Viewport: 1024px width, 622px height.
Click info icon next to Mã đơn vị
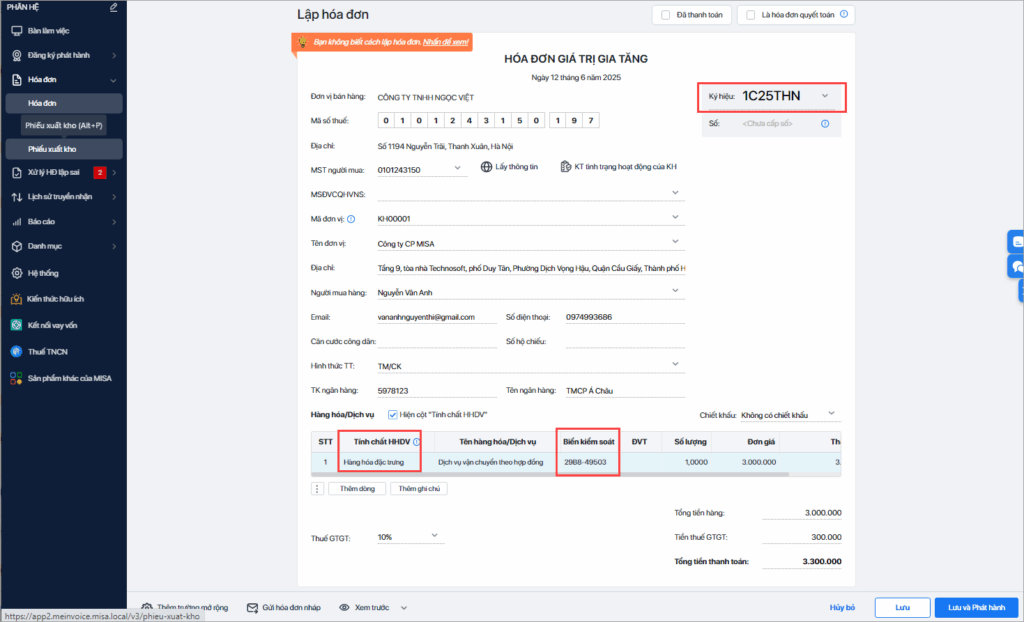(x=351, y=219)
